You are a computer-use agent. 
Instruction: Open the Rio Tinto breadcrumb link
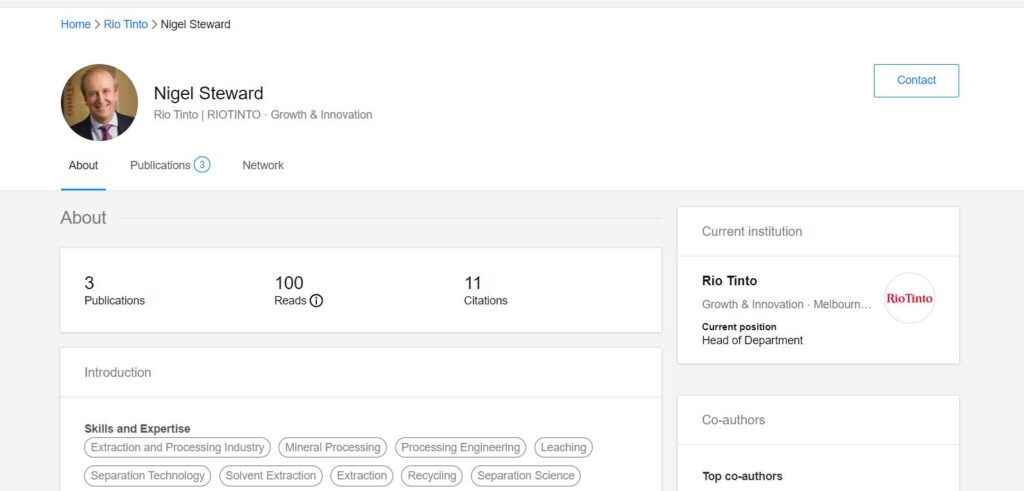[x=126, y=24]
